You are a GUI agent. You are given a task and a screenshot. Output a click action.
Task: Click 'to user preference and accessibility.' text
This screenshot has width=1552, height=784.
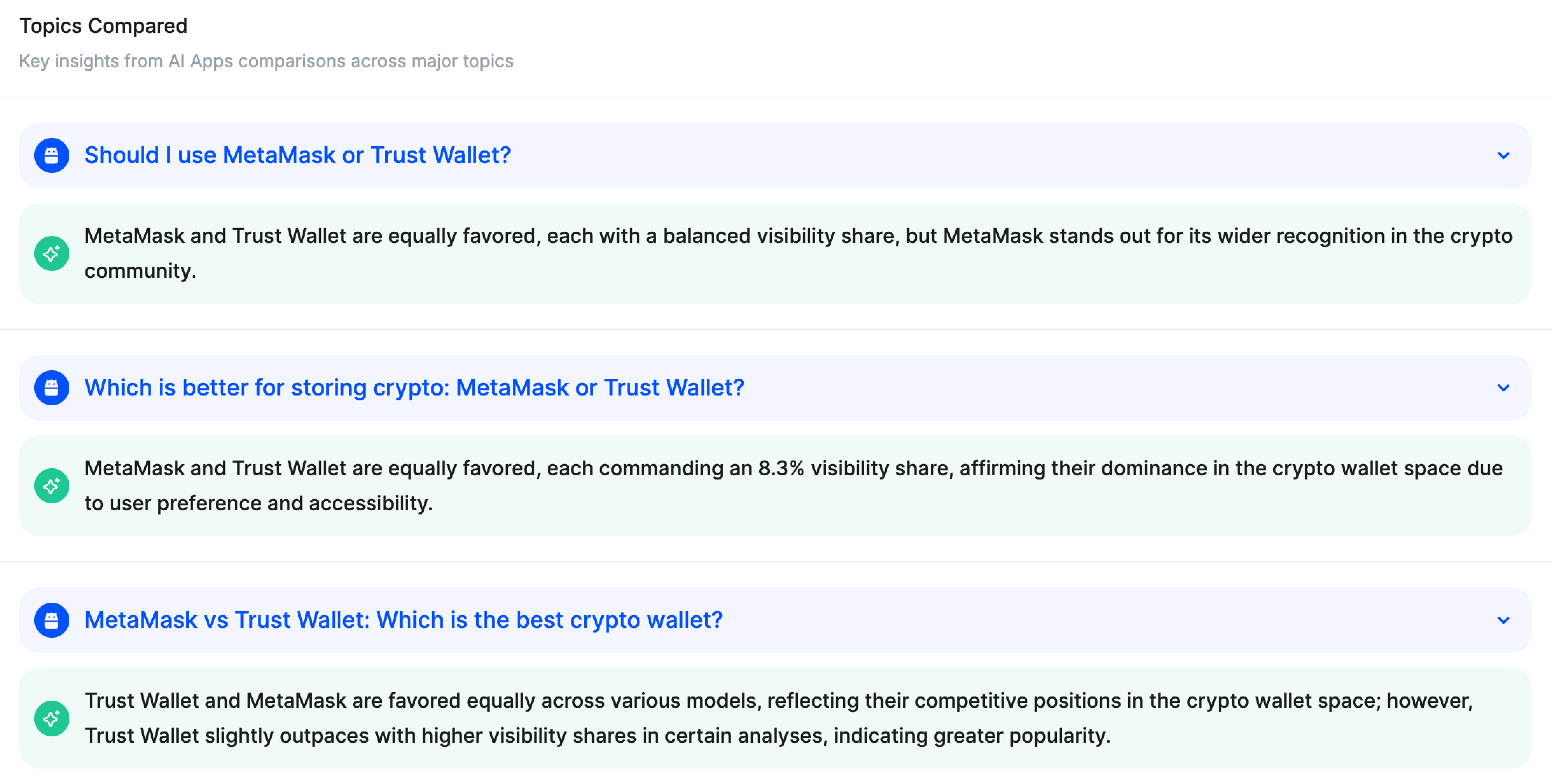point(258,503)
